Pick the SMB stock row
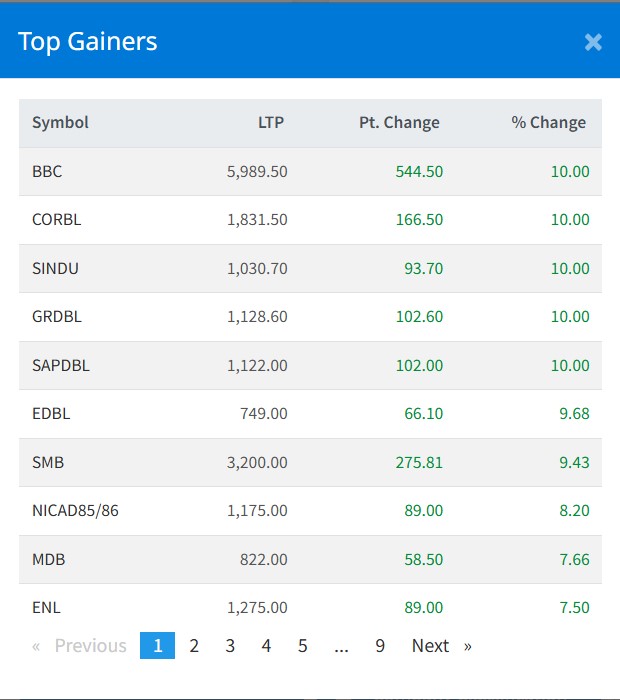620x700 pixels. click(x=48, y=462)
